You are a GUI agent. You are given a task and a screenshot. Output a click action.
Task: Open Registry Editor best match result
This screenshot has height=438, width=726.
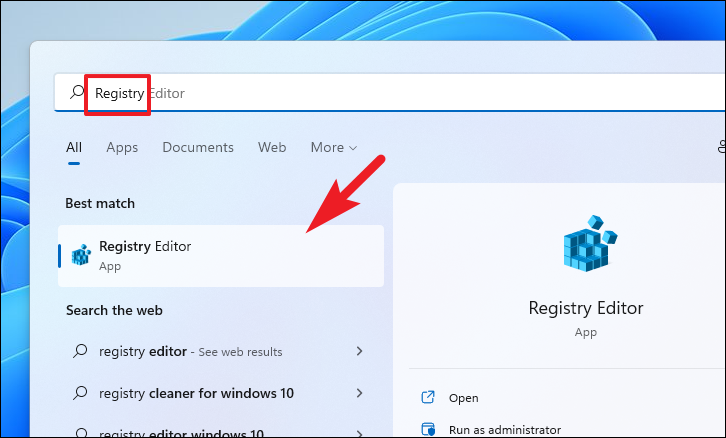tap(221, 256)
